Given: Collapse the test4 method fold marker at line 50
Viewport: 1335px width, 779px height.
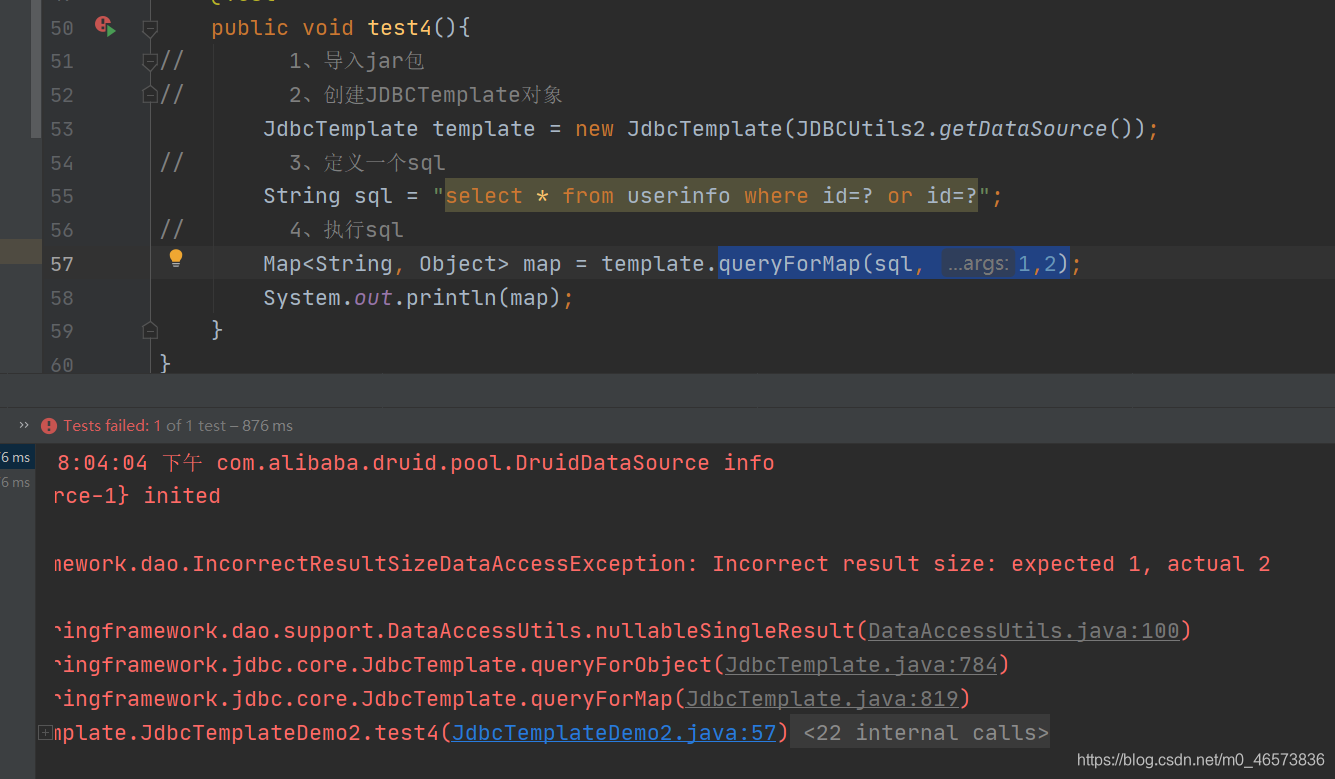Looking at the screenshot, I should (150, 28).
